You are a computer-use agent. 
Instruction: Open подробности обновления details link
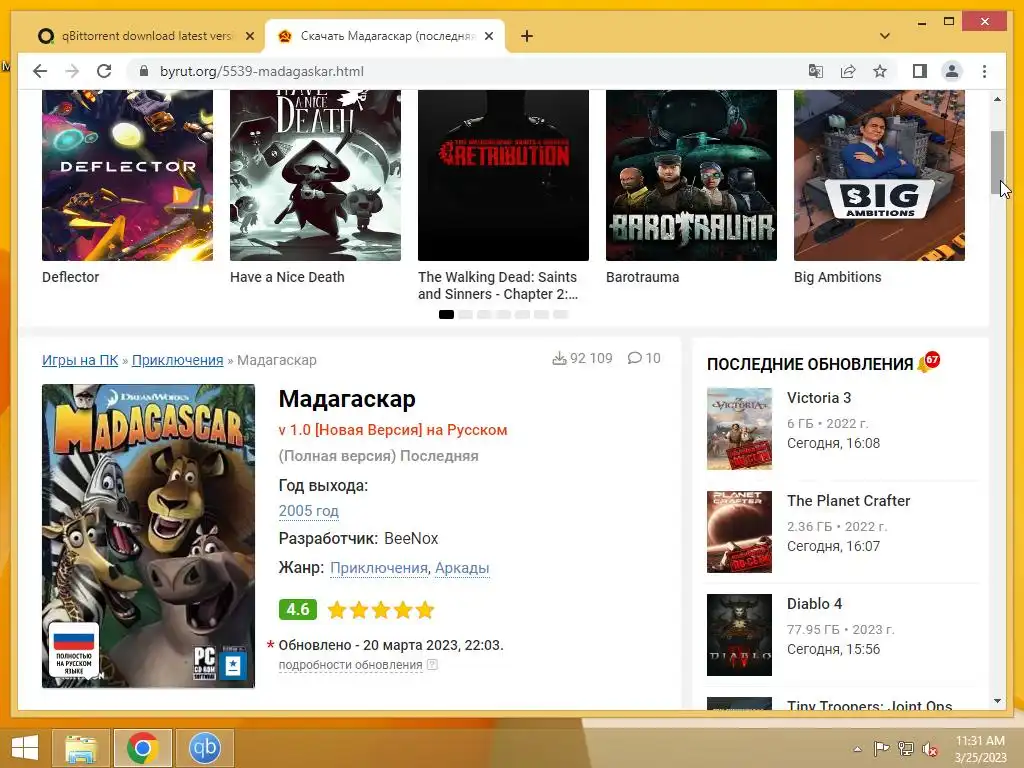tap(351, 665)
